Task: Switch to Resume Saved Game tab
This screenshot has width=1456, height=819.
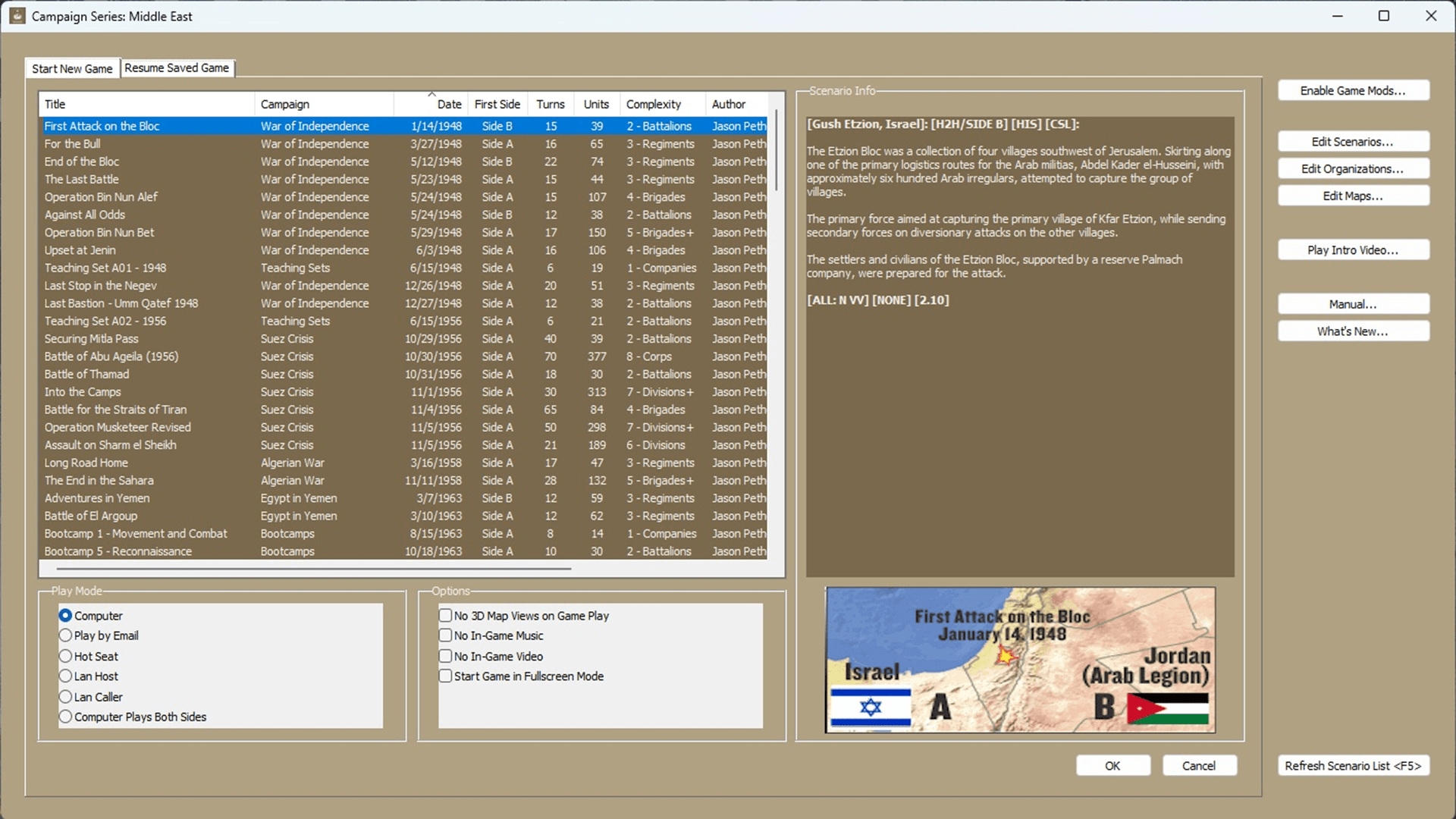Action: (177, 68)
